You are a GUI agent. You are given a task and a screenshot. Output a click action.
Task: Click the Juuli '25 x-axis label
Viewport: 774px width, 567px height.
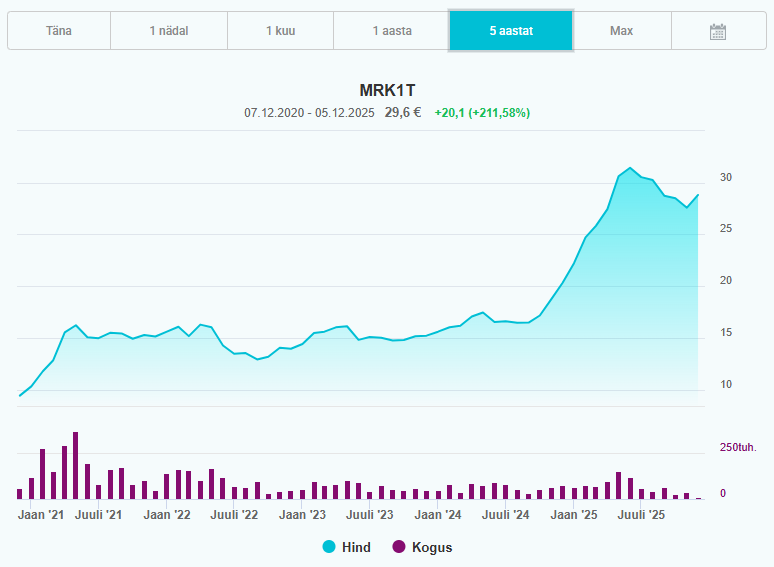[x=641, y=515]
